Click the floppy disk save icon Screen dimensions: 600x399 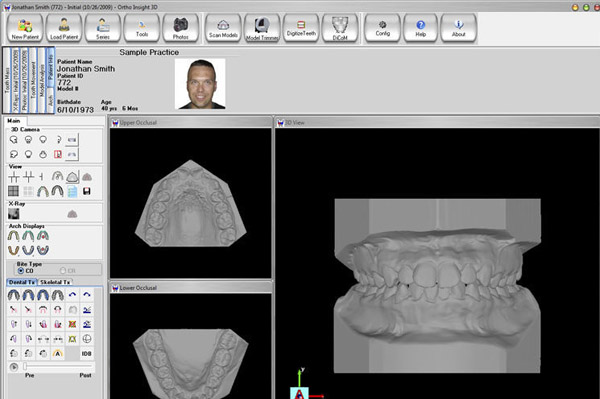pyautogui.click(x=87, y=191)
